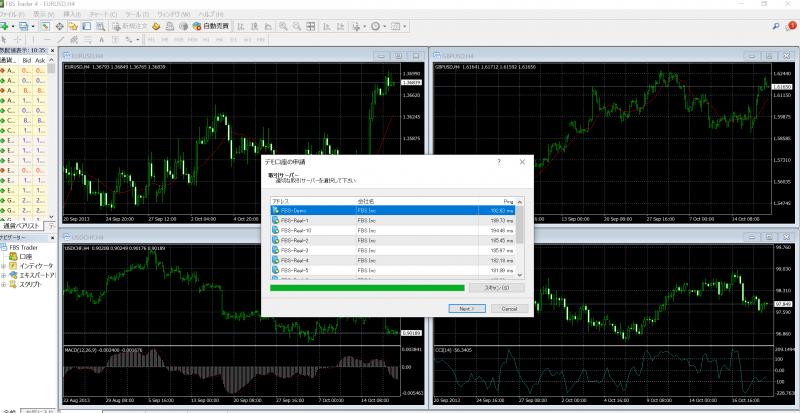The width and height of the screenshot is (800, 413).
Task: Select the Fibonacci retracement tool
Action: point(88,39)
